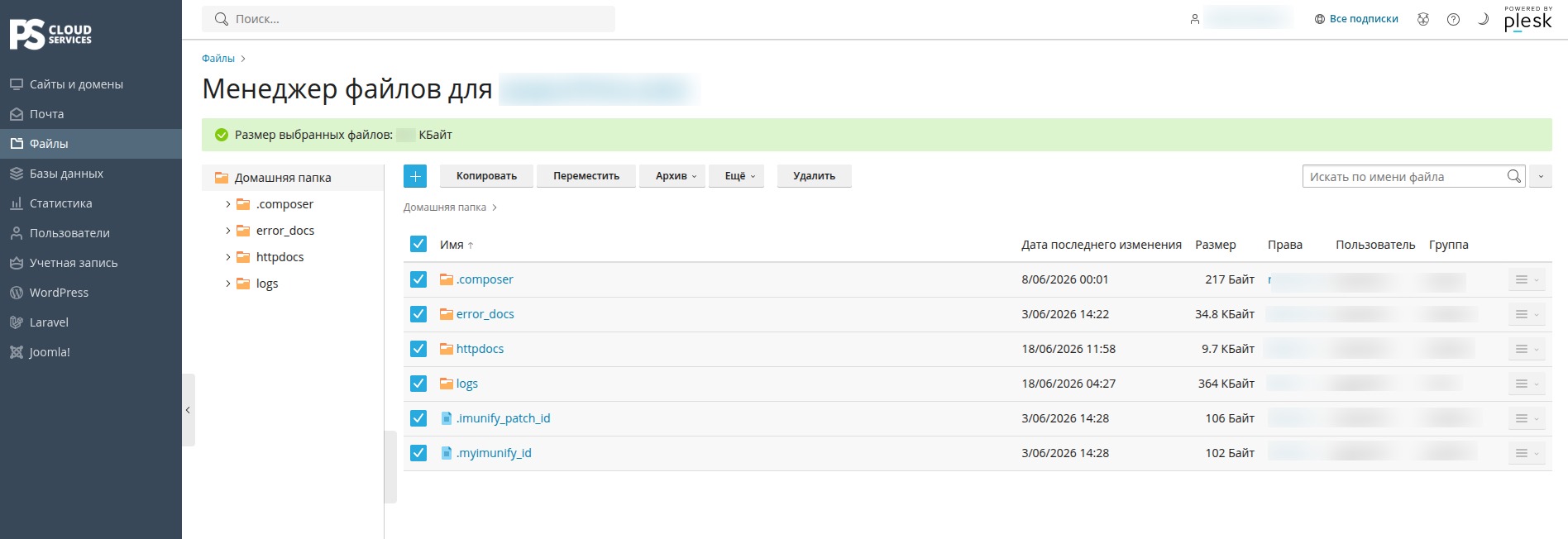Open the Ещё dropdown
Screen dimensions: 1568x539
pos(736,176)
